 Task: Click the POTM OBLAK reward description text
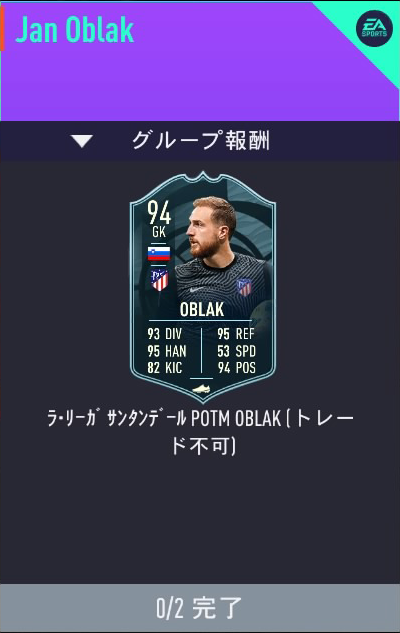click(x=200, y=432)
